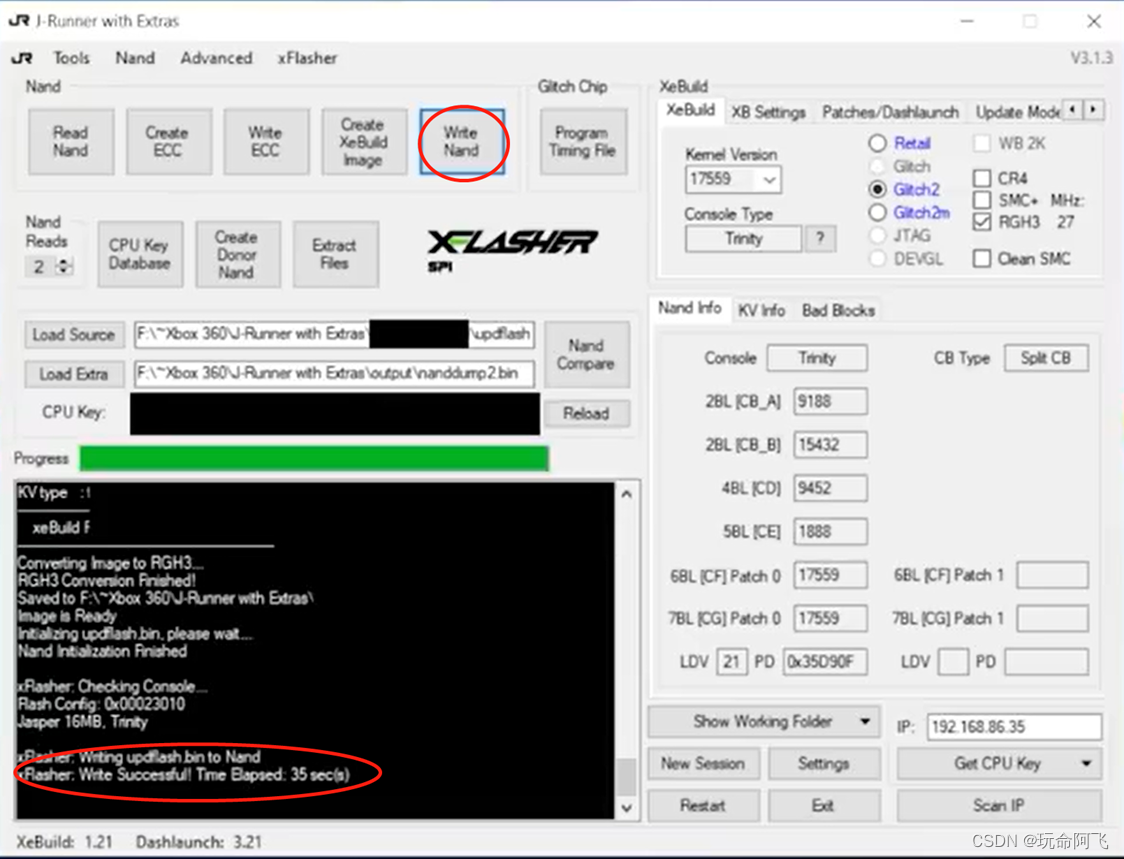Click the Extract Files button
The height and width of the screenshot is (859, 1124).
[335, 254]
